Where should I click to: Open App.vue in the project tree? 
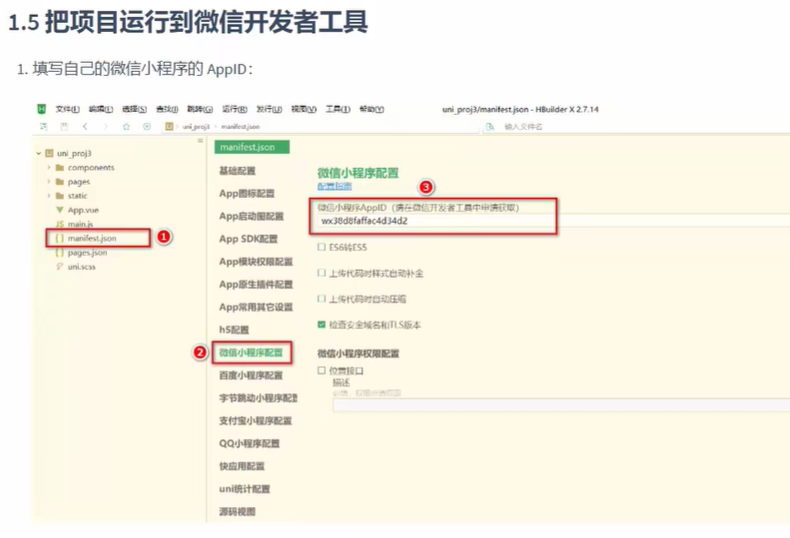point(83,210)
